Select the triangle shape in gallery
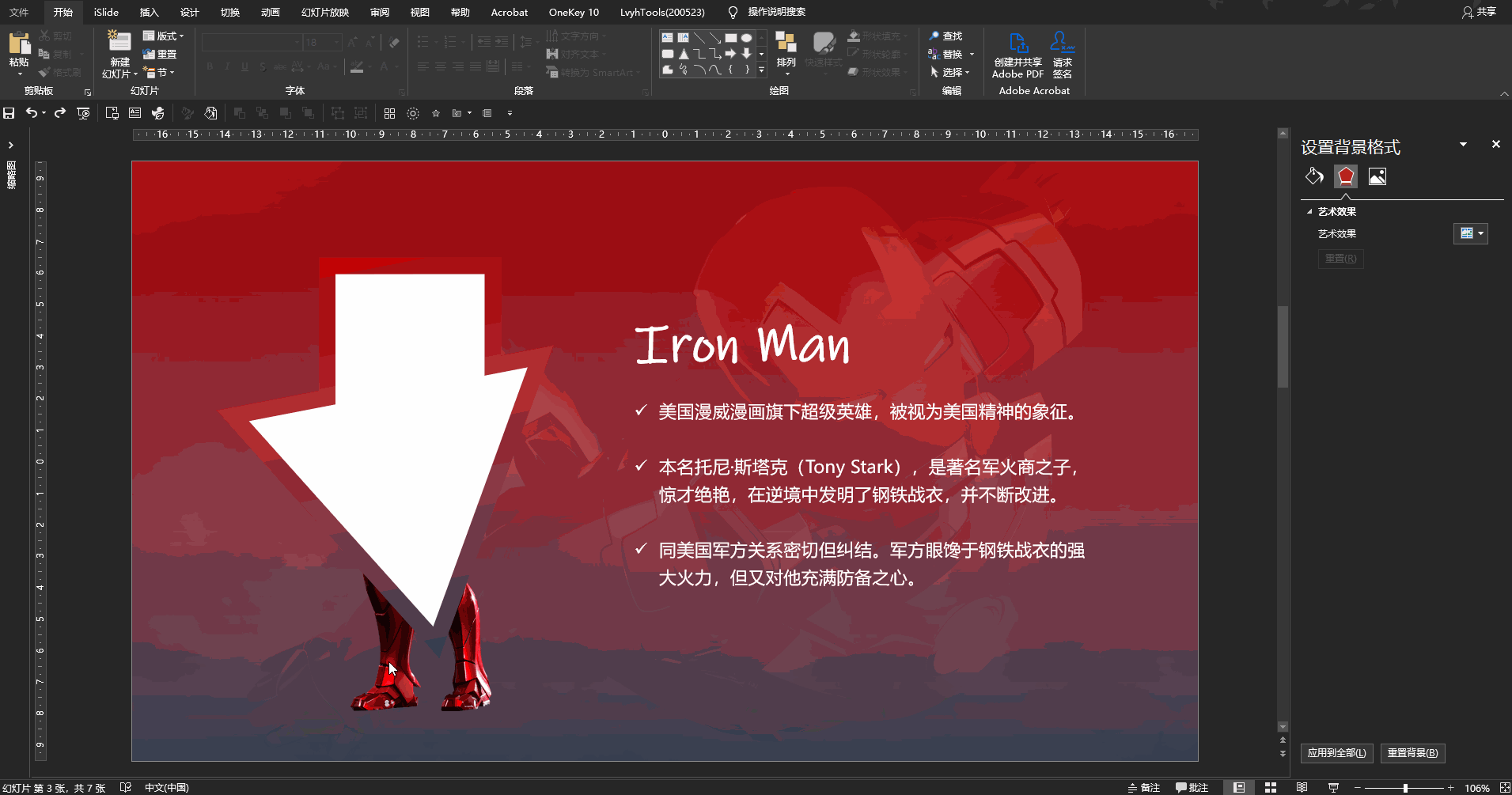The width and height of the screenshot is (1512, 795). [x=684, y=53]
